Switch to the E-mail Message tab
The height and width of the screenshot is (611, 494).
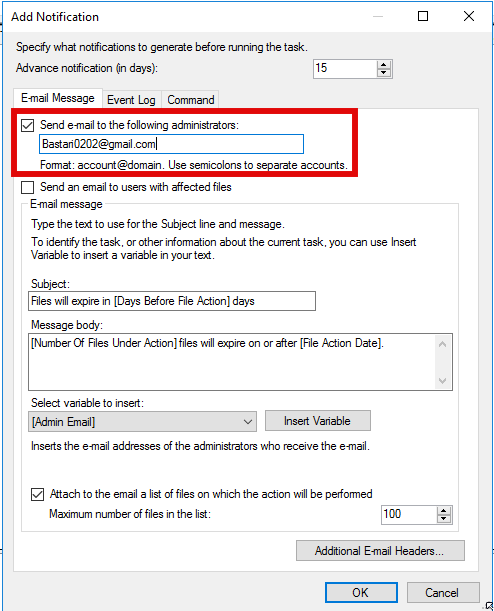[58, 98]
